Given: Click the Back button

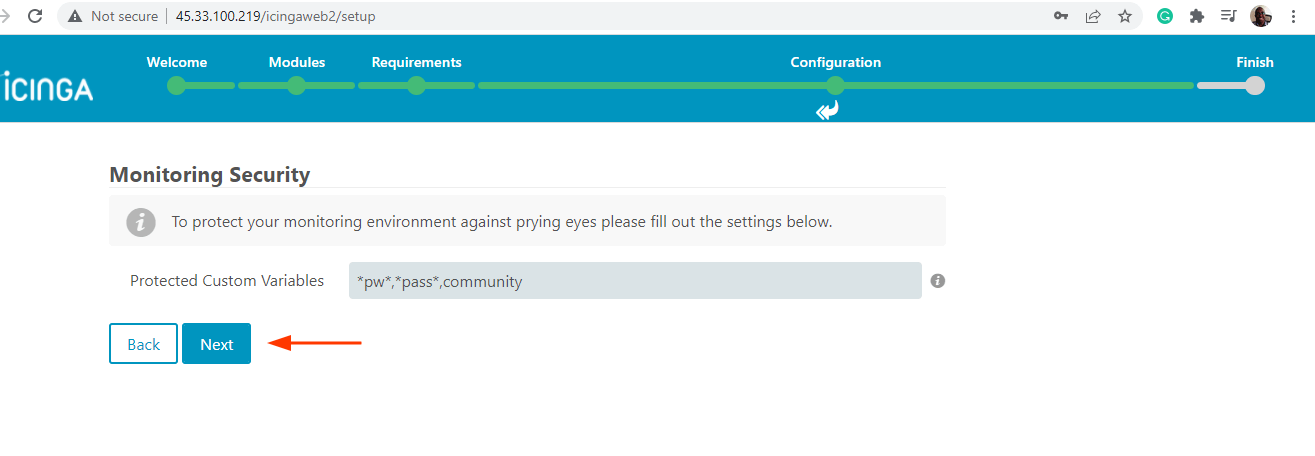Looking at the screenshot, I should 143,344.
